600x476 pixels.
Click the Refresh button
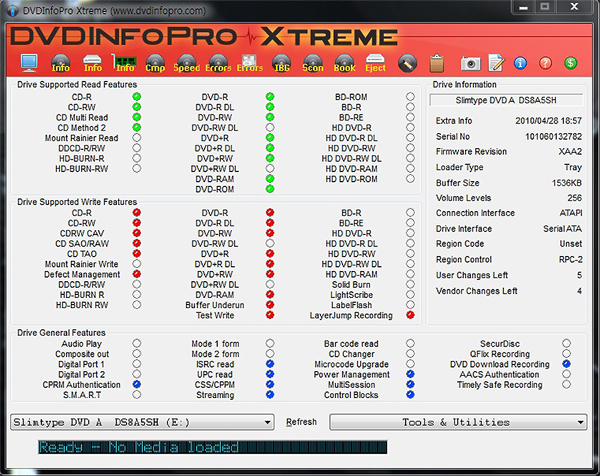302,422
